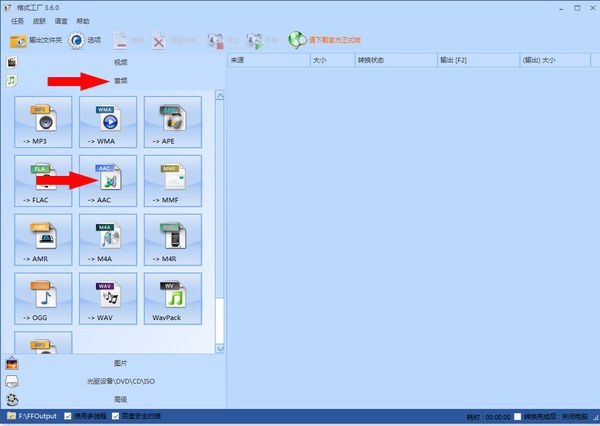The height and width of the screenshot is (426, 600).
Task: Open the AAC conversion tool
Action: [x=106, y=181]
